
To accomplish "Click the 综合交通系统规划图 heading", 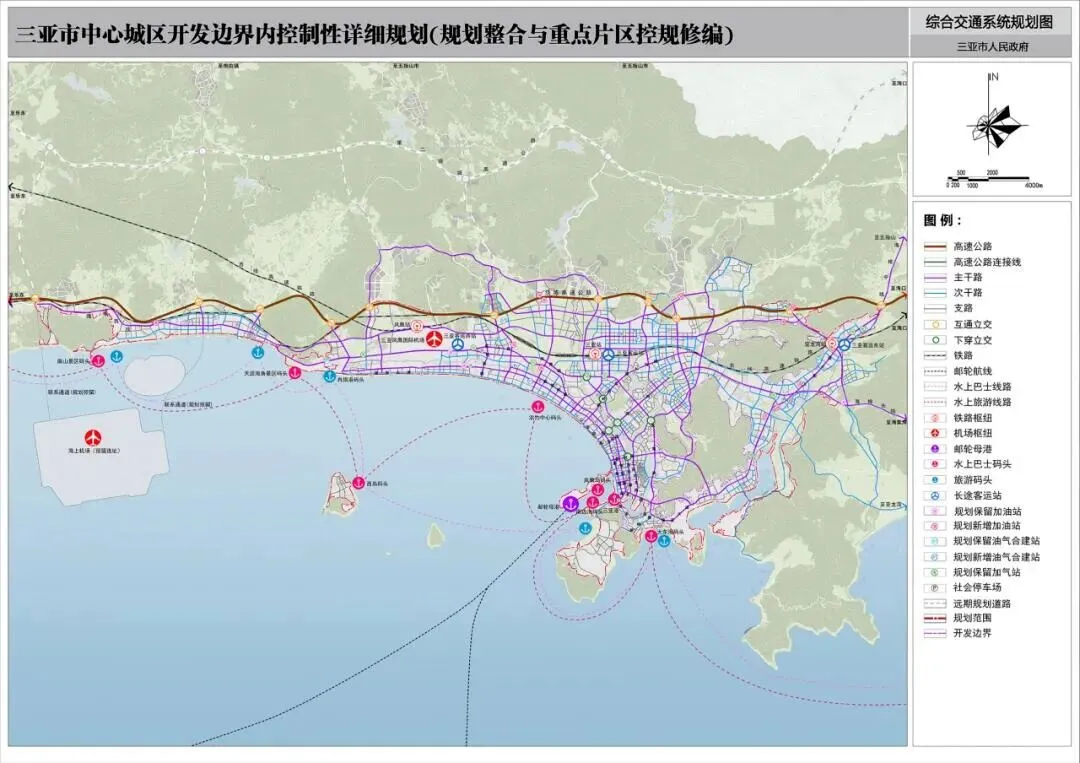I will click(989, 22).
